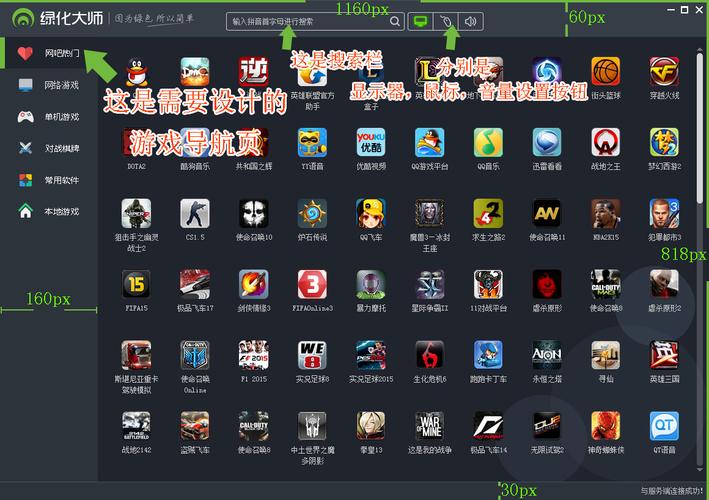This screenshot has width=709, height=500.
Task: Click the 绿化大师 logo
Action: coord(58,18)
